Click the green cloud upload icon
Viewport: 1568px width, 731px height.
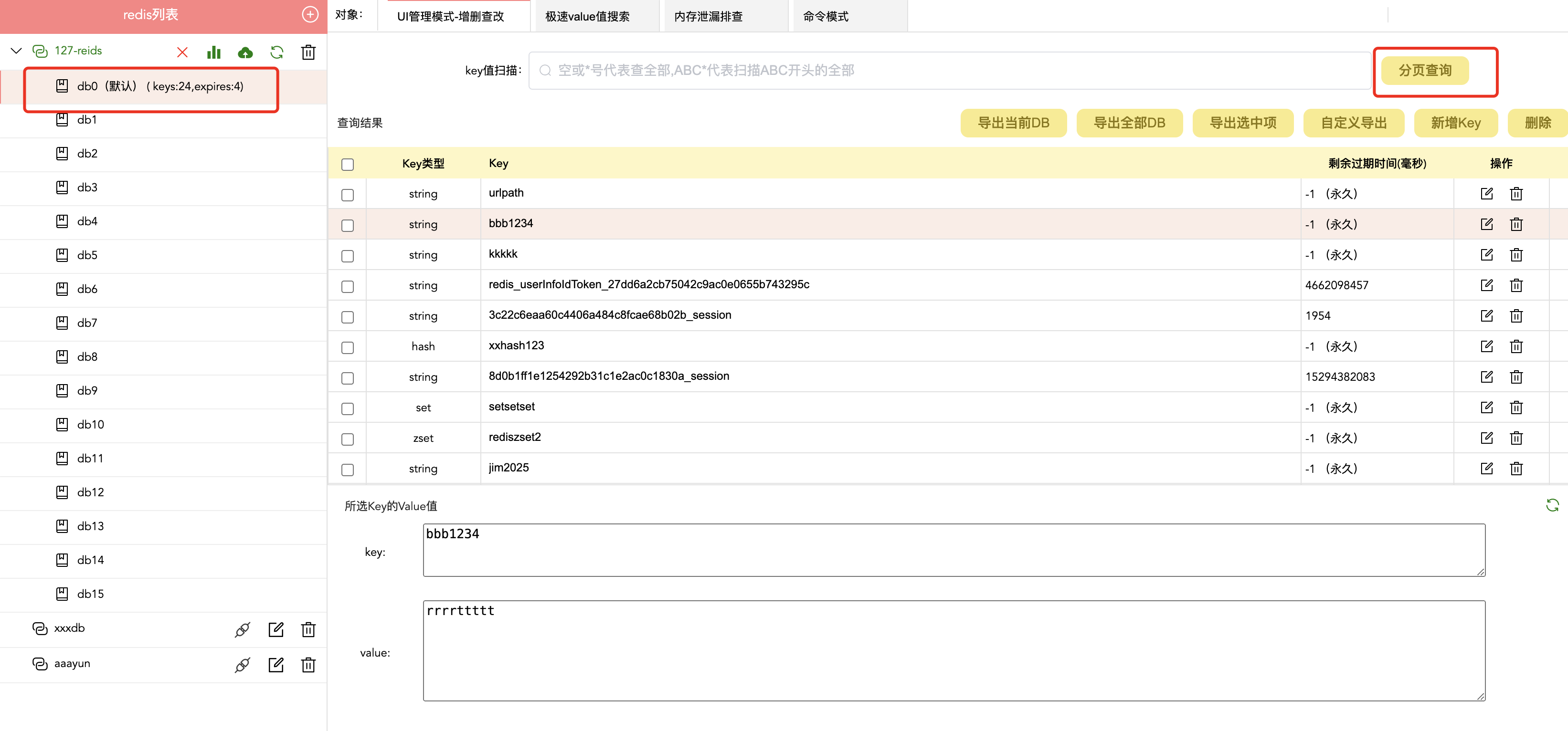click(245, 52)
